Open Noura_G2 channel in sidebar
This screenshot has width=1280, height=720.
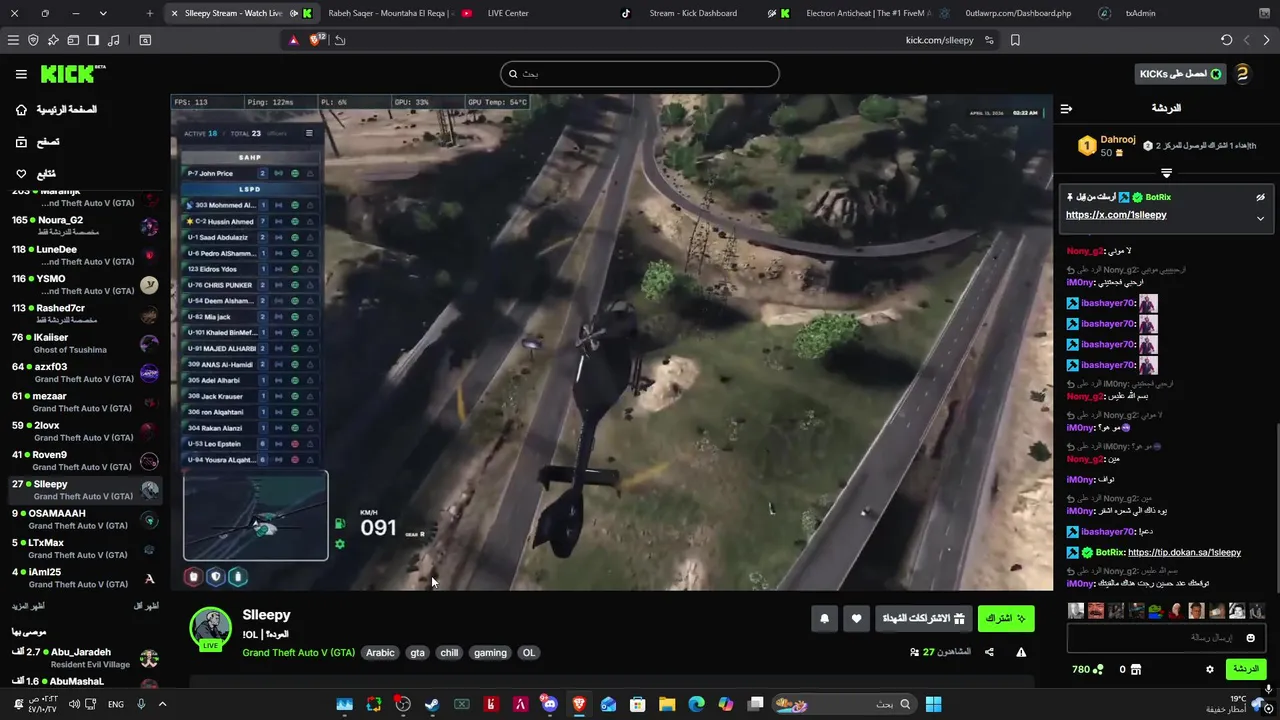pos(85,226)
